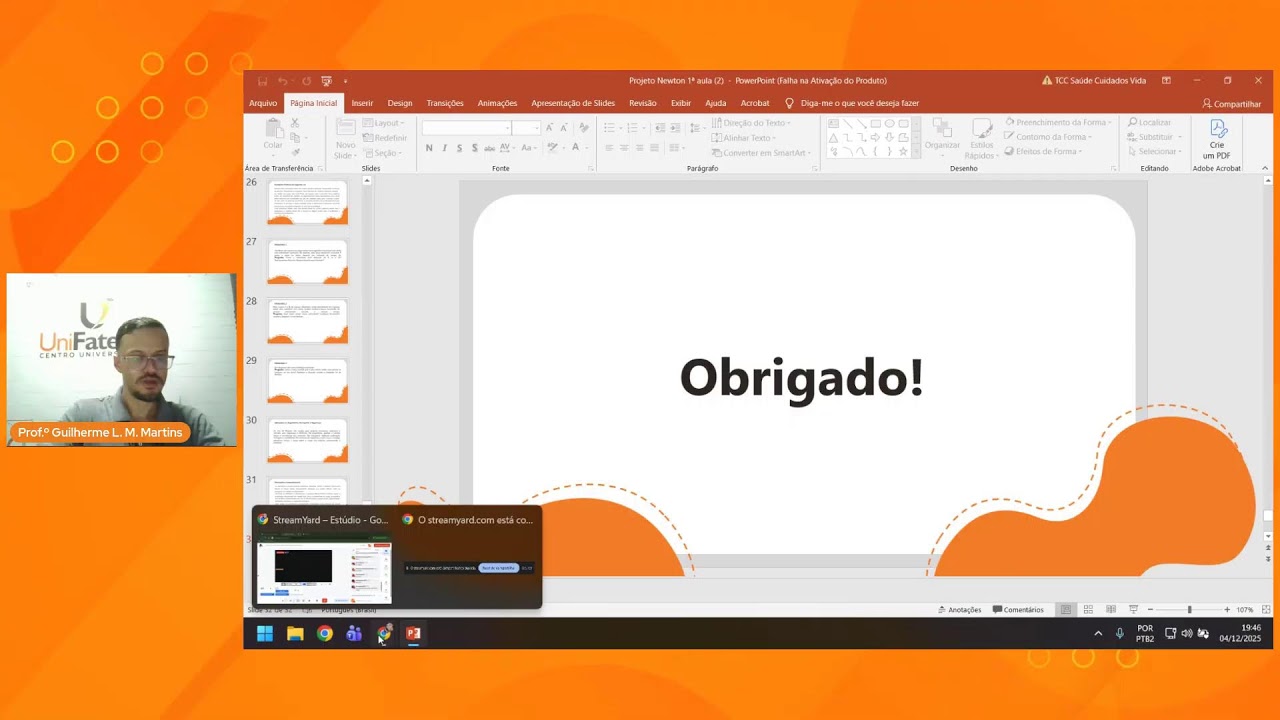The height and width of the screenshot is (720, 1280).
Task: Open Preenchimento da Forma dropdown
Action: (x=1058, y=122)
